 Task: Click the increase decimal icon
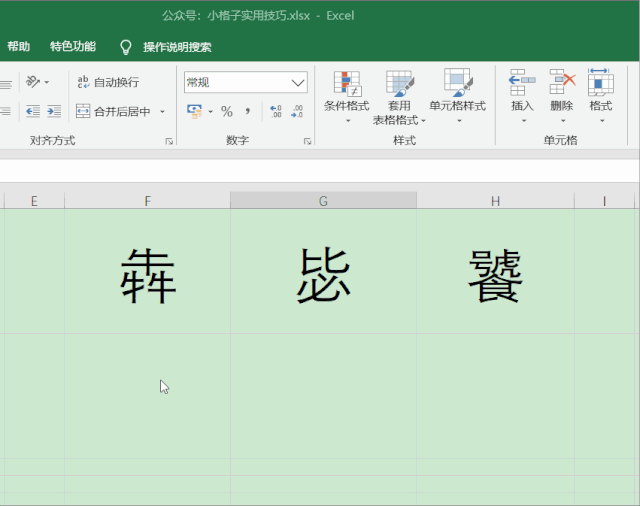click(x=276, y=111)
